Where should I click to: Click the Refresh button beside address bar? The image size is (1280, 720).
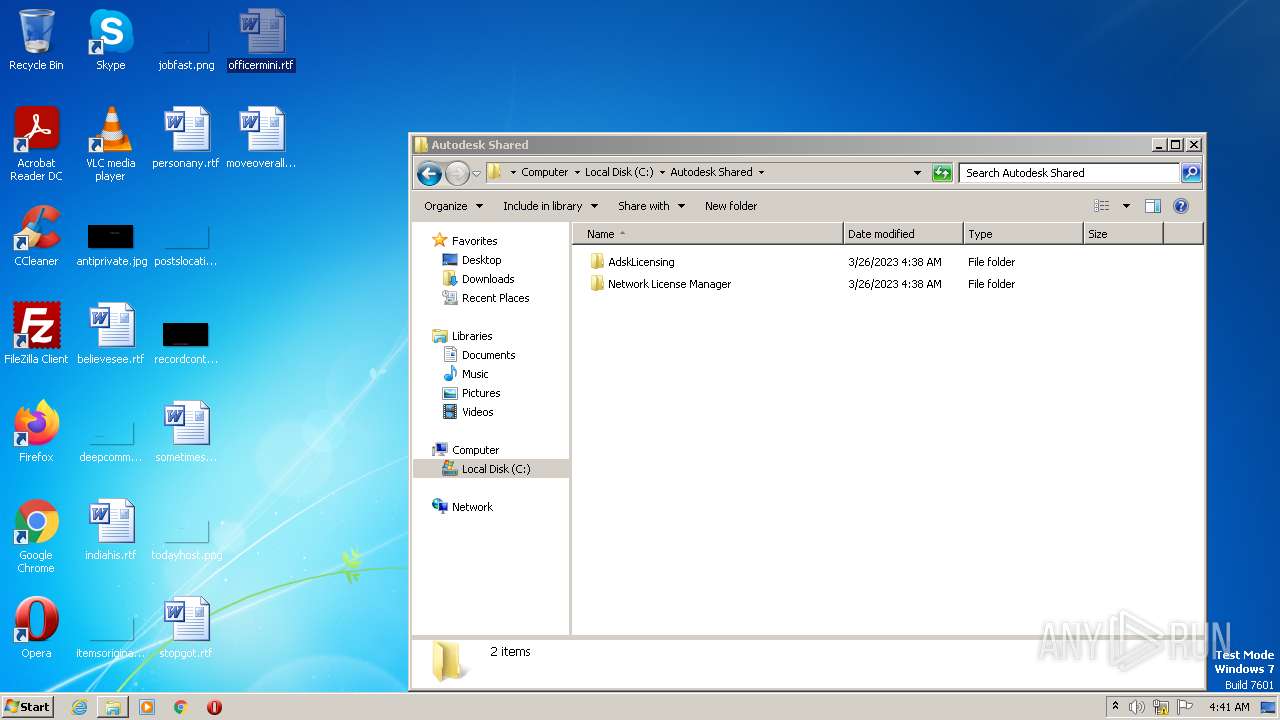(942, 173)
